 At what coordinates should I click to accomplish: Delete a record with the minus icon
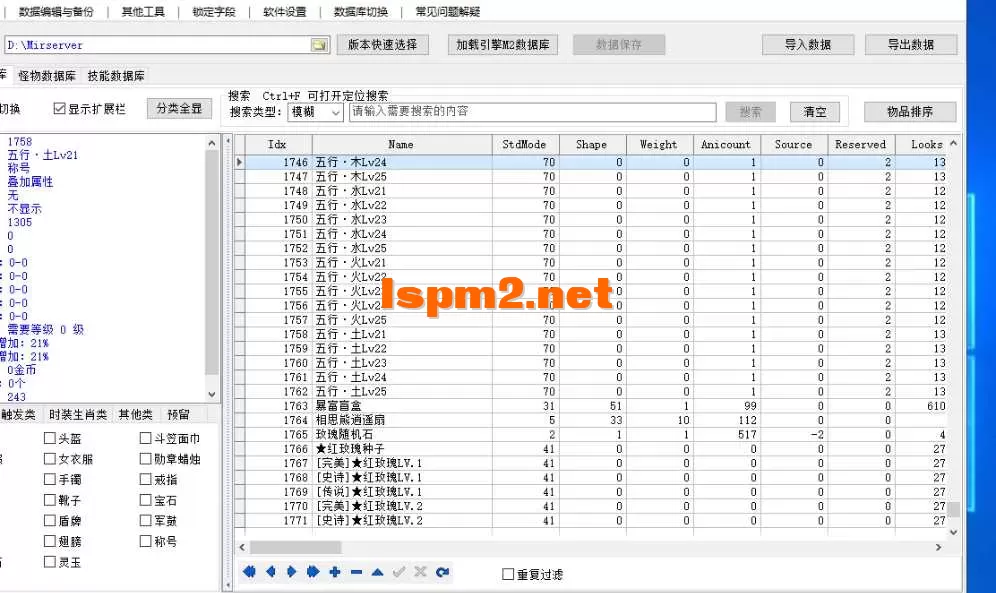click(357, 571)
